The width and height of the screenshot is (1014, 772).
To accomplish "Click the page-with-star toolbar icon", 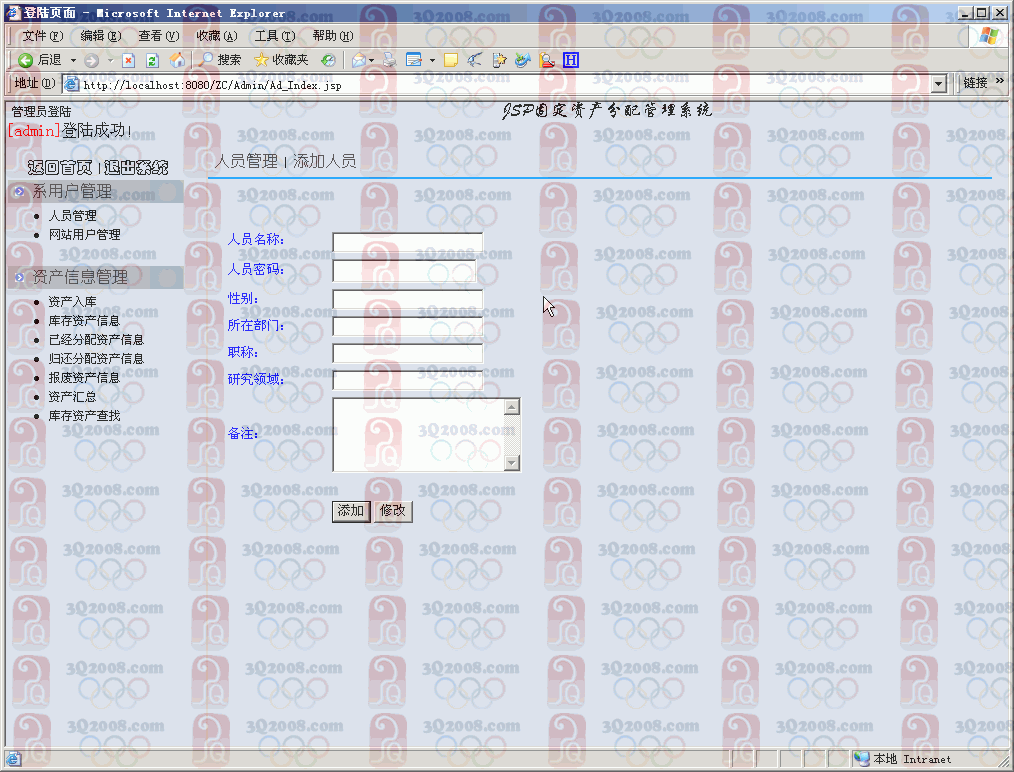I will coord(499,60).
